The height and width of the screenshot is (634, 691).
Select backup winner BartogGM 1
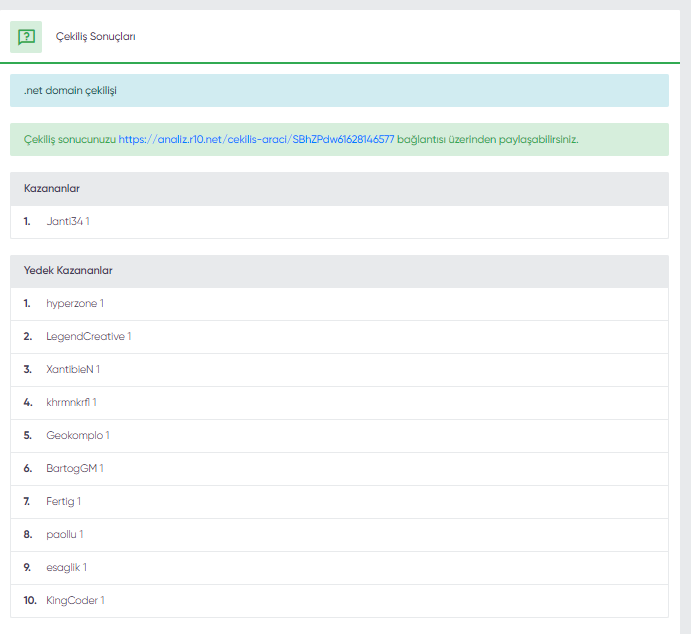[x=339, y=469]
